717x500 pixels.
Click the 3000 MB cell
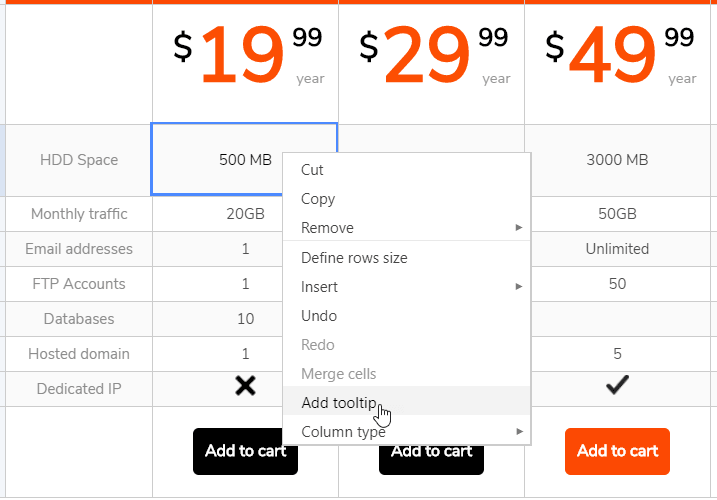617,160
